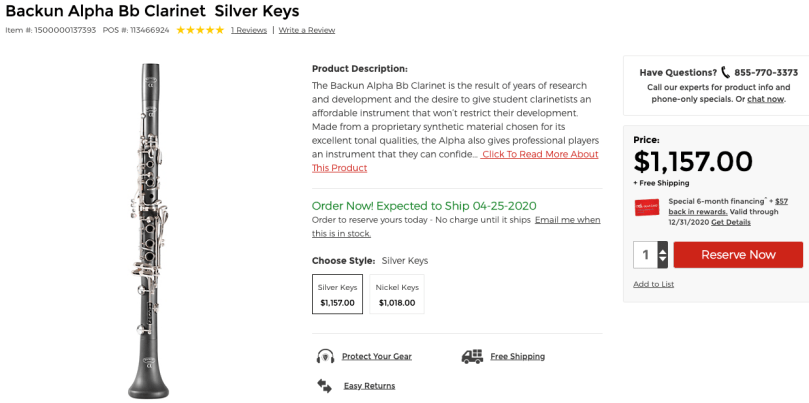Select the Nickel Keys style option
This screenshot has height=403, width=809.
point(397,294)
